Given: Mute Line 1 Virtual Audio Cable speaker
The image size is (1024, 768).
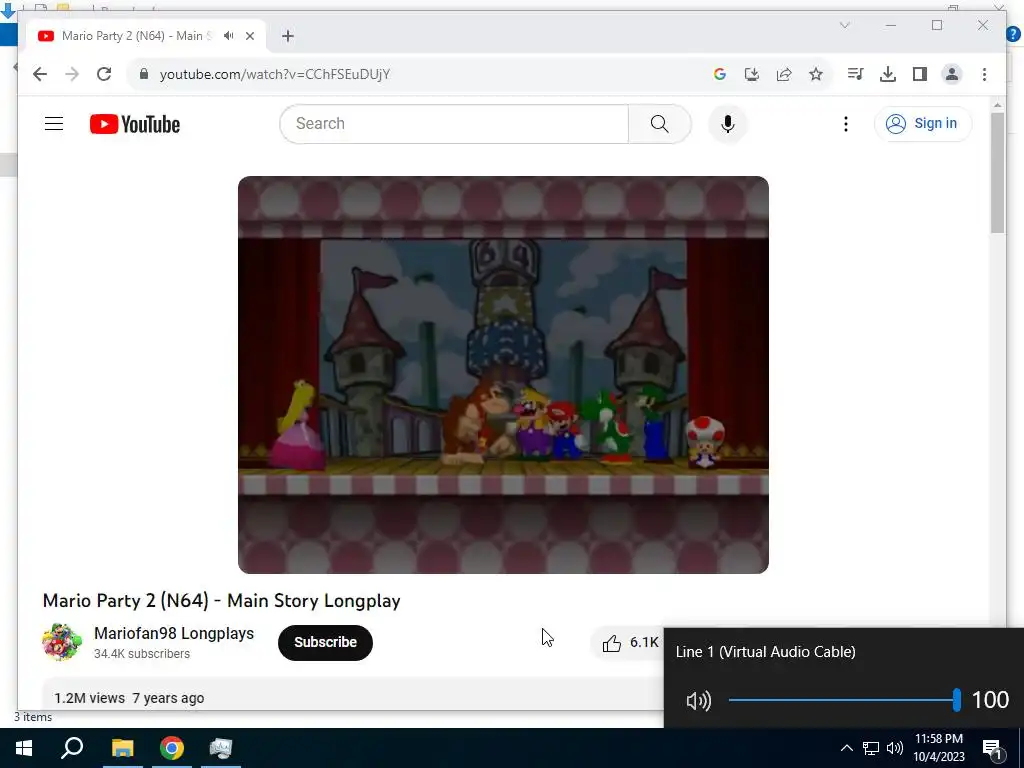Looking at the screenshot, I should point(698,700).
